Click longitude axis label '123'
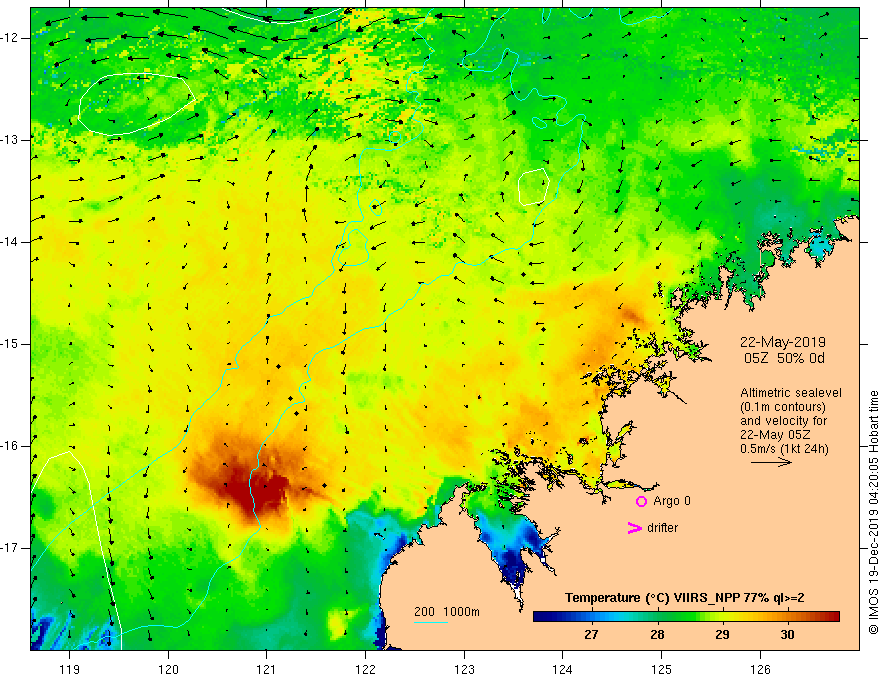This screenshot has height=680, width=880. coord(464,669)
